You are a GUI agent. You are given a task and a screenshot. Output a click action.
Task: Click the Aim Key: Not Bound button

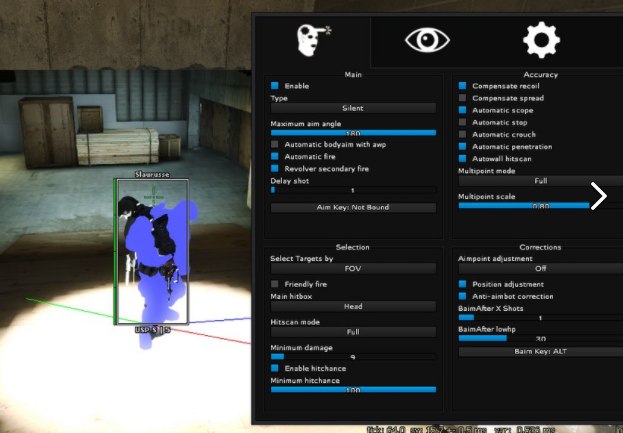tap(353, 207)
